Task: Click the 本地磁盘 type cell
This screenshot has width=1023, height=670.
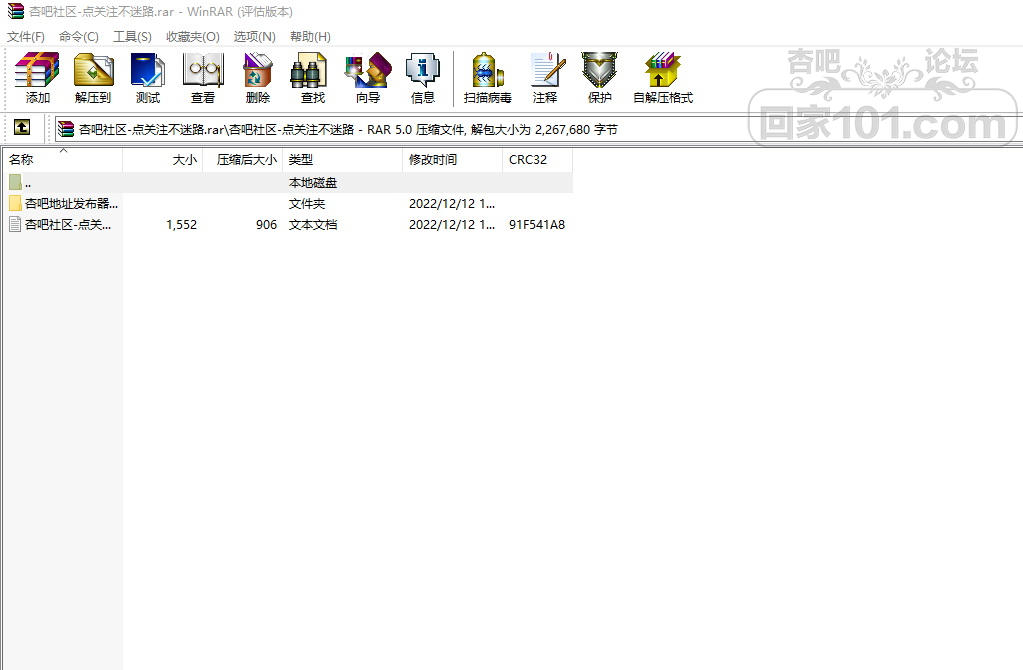Action: click(313, 183)
